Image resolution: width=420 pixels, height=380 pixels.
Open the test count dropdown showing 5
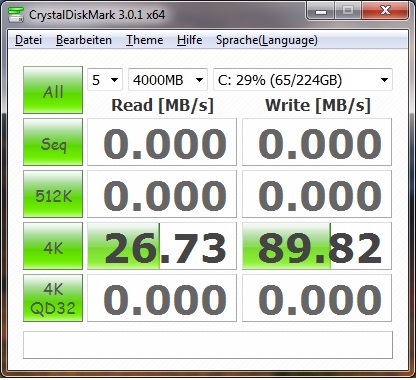point(105,80)
